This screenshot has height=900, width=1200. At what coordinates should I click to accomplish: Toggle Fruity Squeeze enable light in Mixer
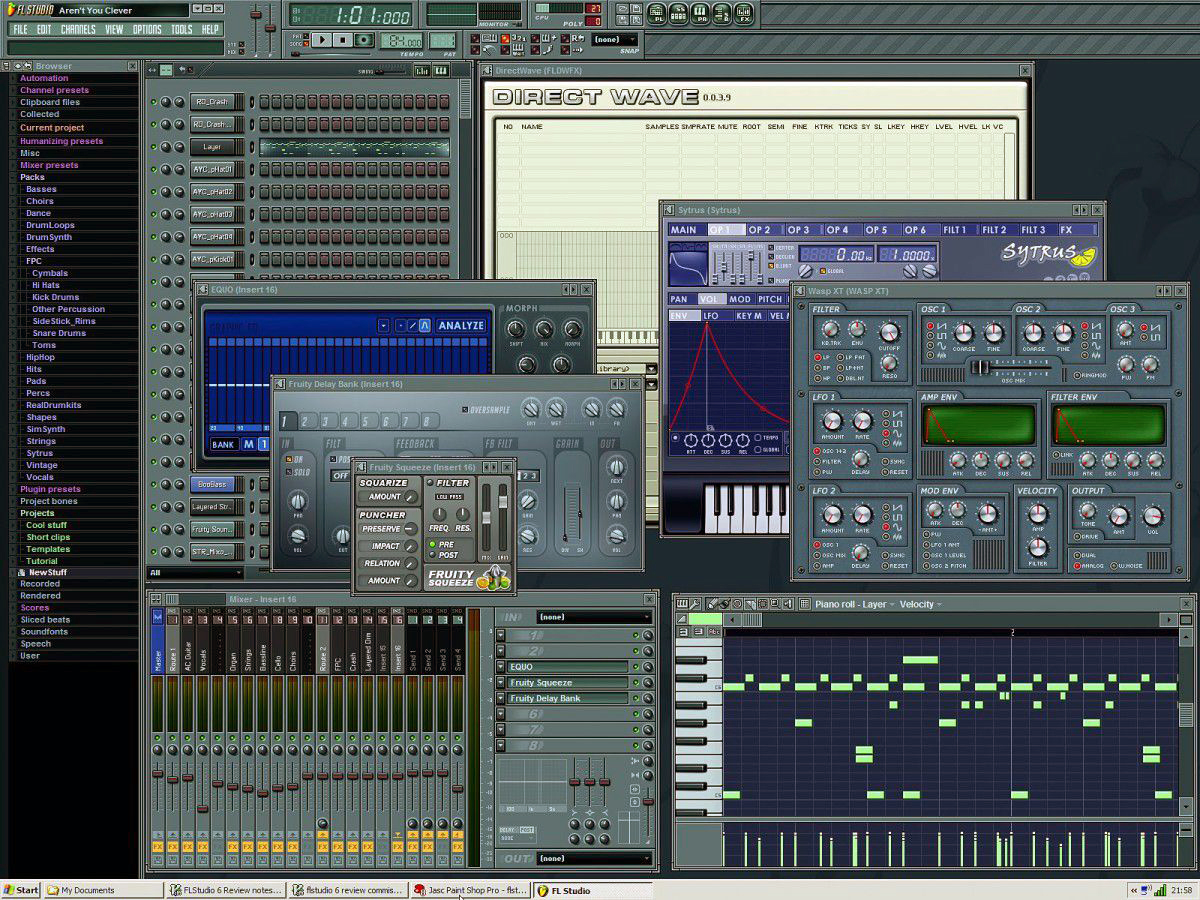point(636,682)
